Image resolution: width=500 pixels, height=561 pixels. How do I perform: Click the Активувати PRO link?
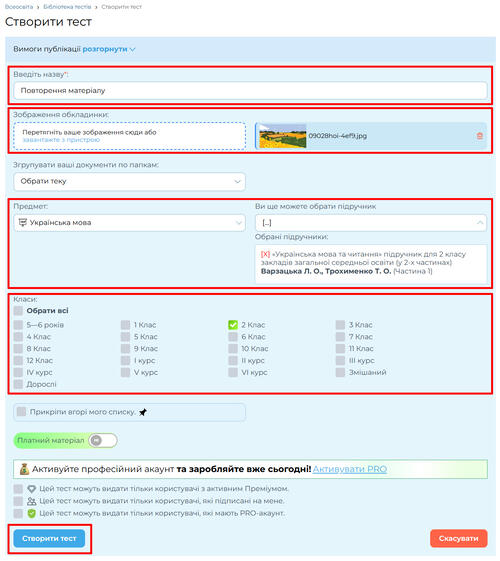(x=350, y=469)
